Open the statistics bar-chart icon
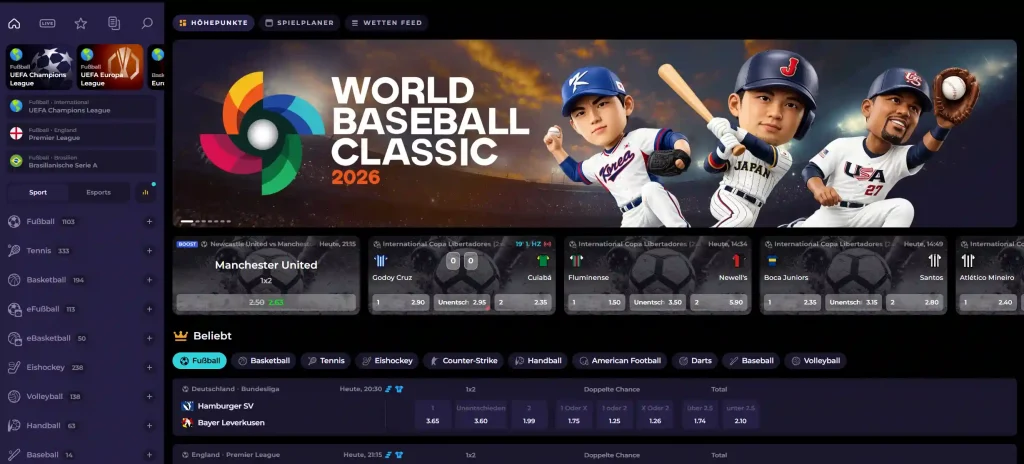This screenshot has width=1024, height=464. (x=145, y=192)
